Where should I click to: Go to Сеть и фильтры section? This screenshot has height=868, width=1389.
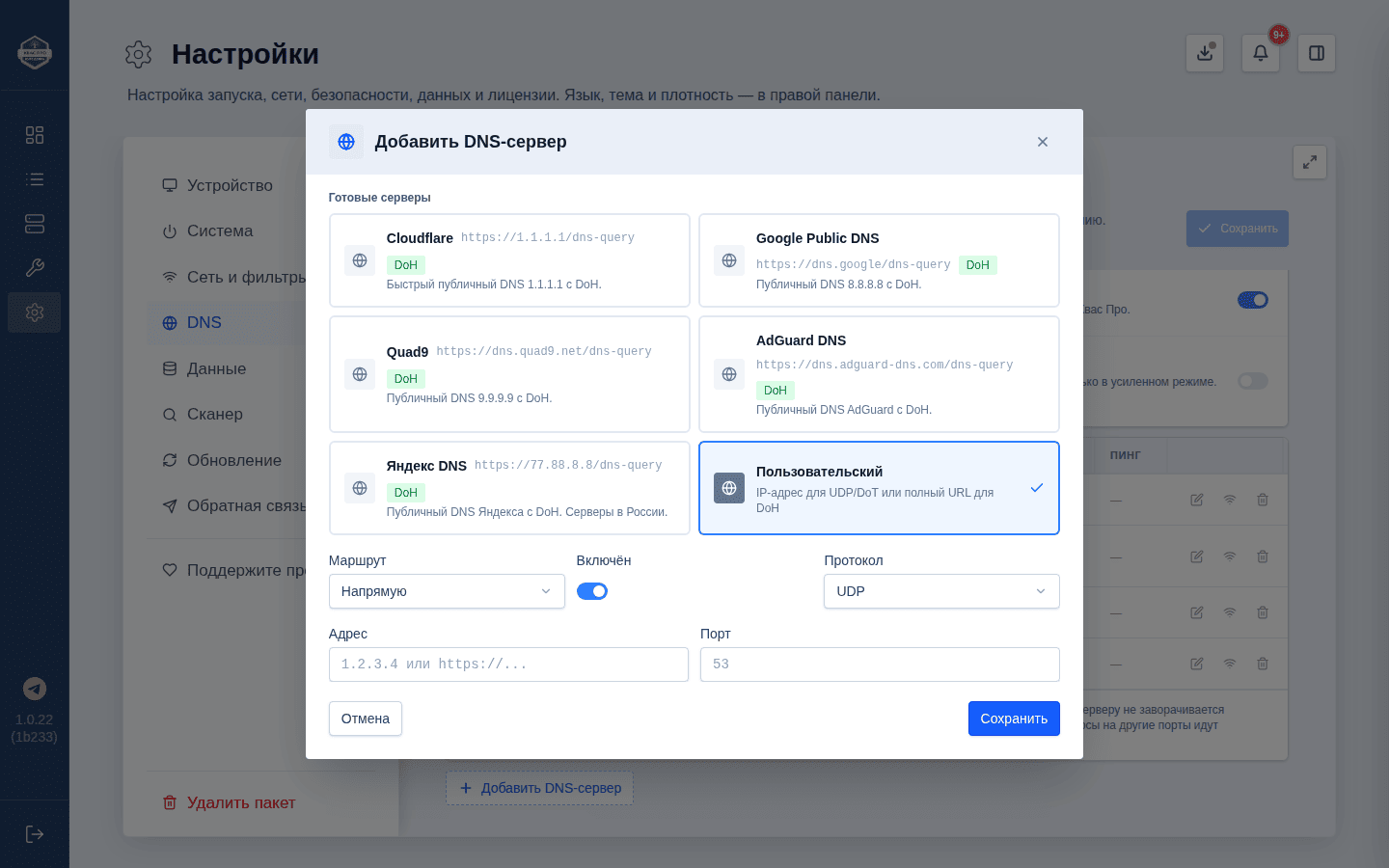tap(230, 277)
